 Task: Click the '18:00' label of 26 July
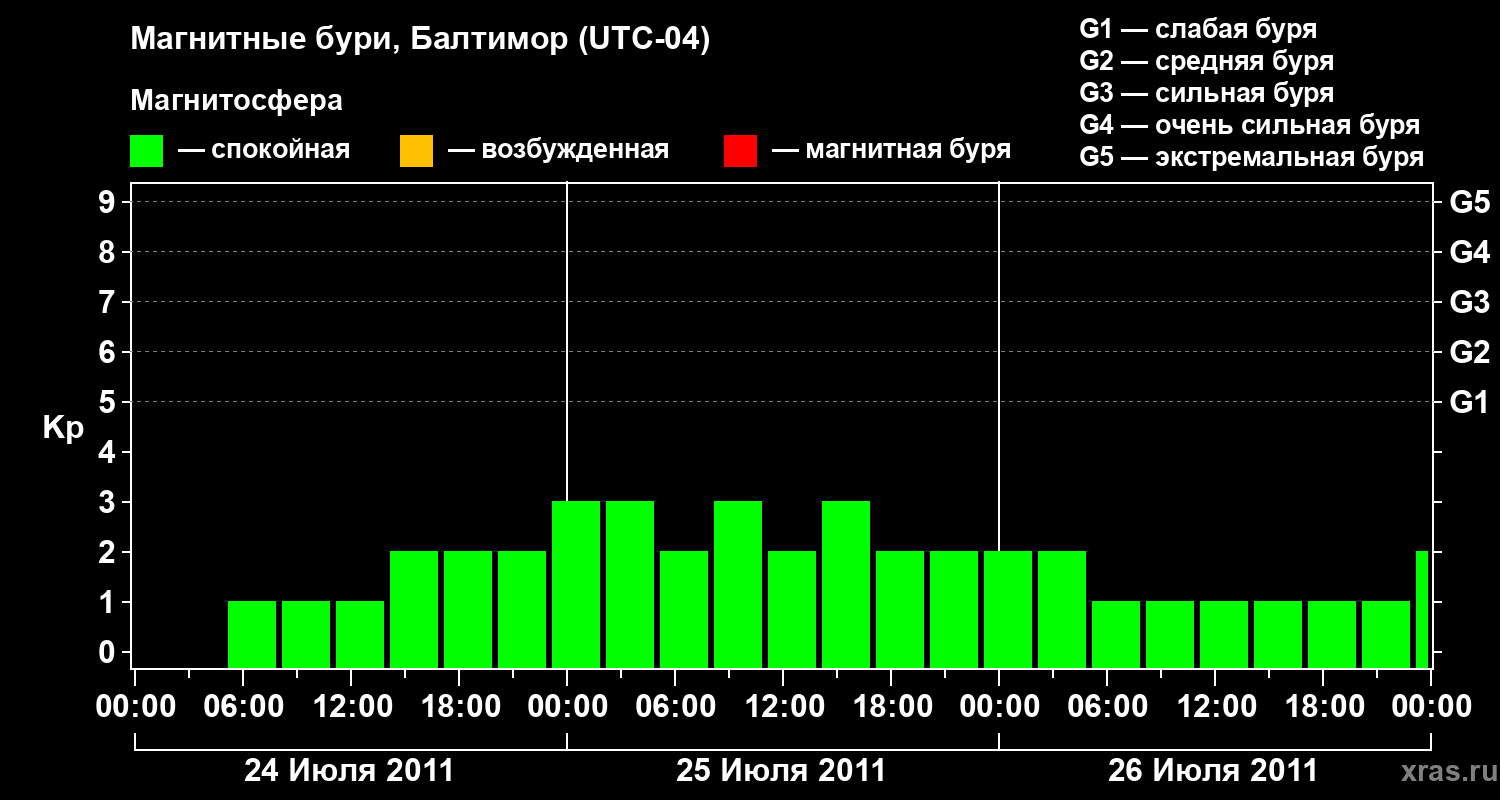1323,706
